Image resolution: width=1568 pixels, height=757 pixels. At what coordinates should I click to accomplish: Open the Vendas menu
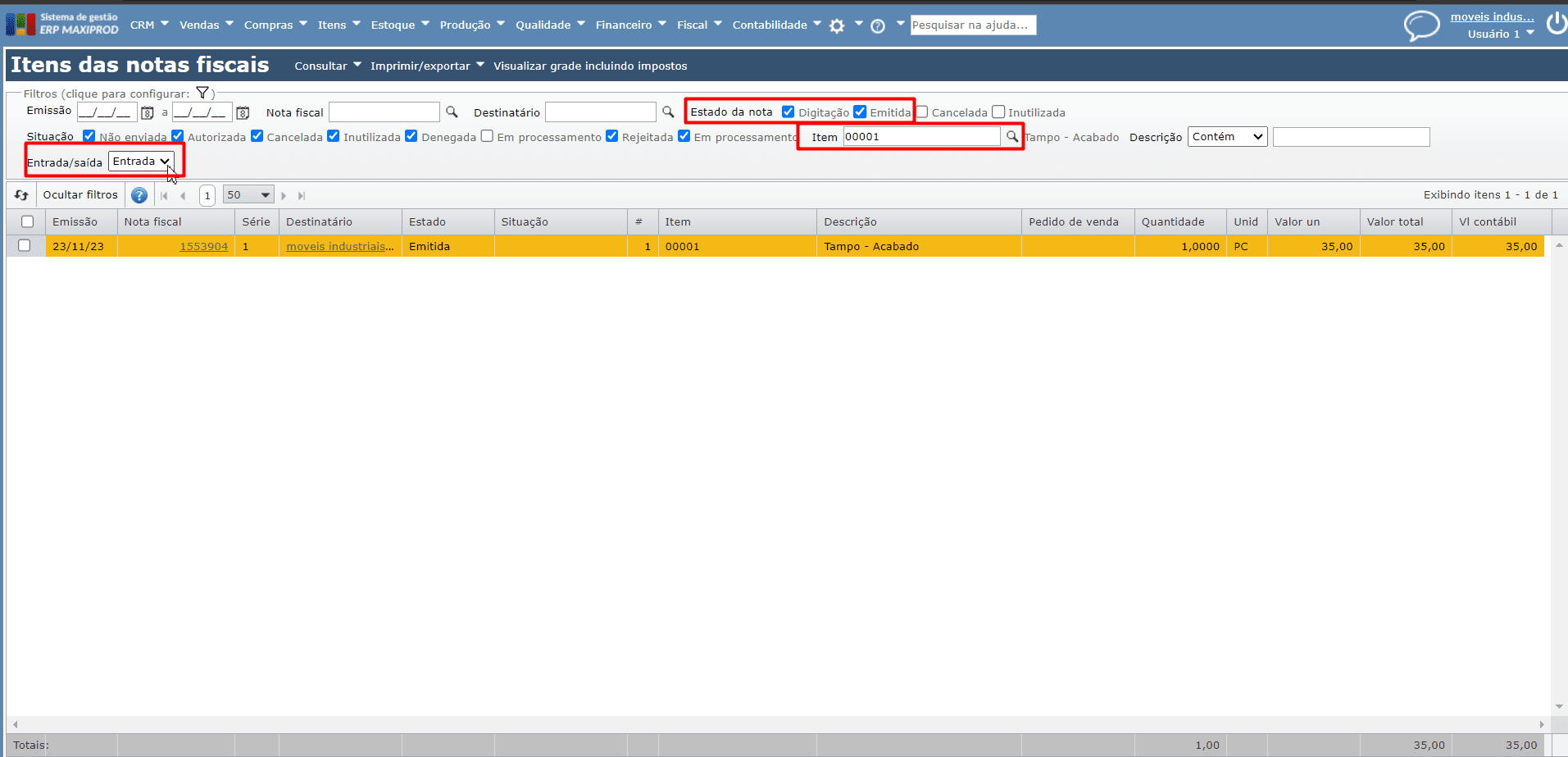207,25
